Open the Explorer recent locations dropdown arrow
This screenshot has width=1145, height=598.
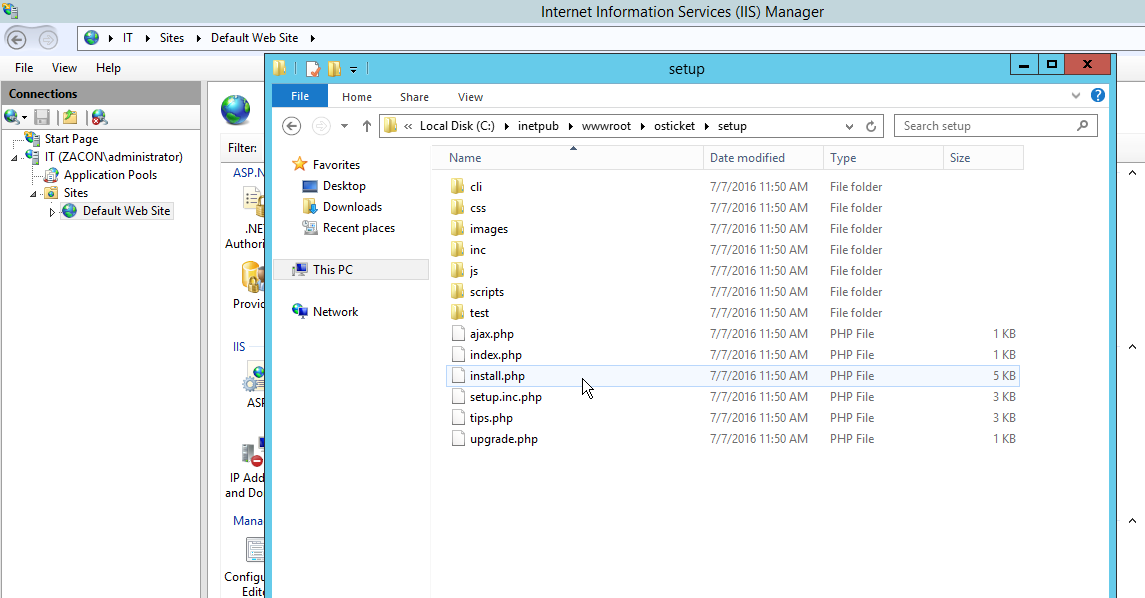[x=344, y=126]
